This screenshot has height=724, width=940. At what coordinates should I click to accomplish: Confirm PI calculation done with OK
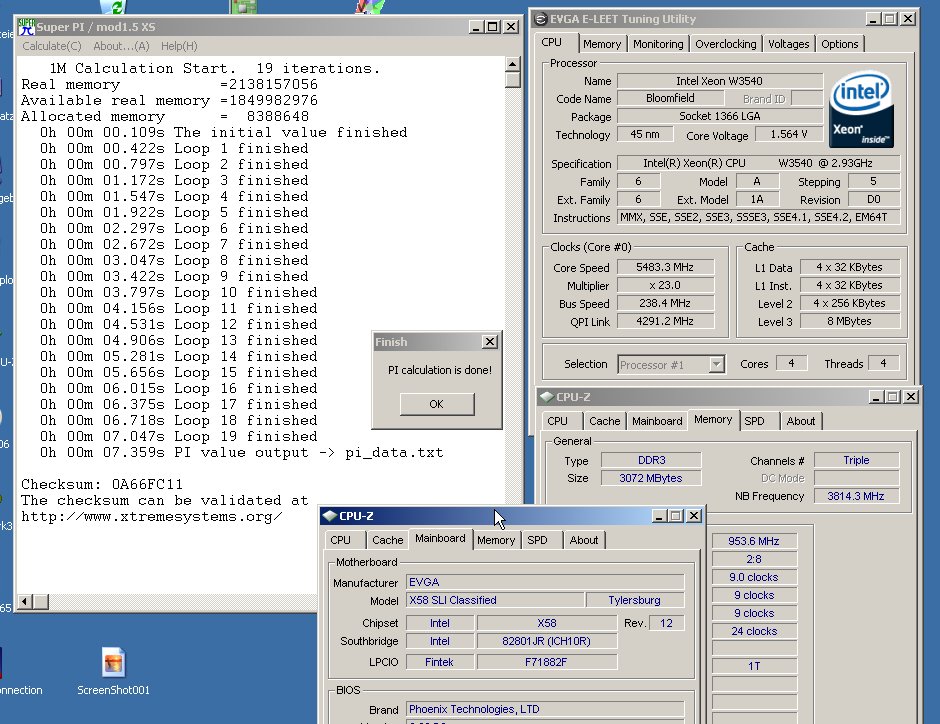coord(437,404)
